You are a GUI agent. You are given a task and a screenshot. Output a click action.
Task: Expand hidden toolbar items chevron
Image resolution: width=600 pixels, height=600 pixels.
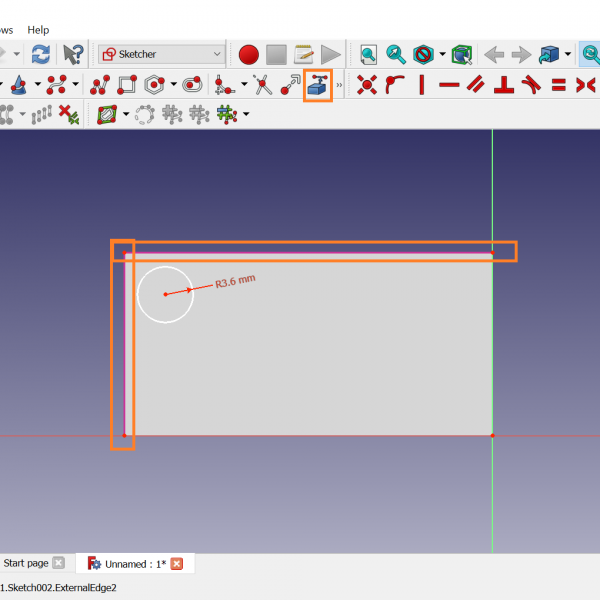click(339, 85)
